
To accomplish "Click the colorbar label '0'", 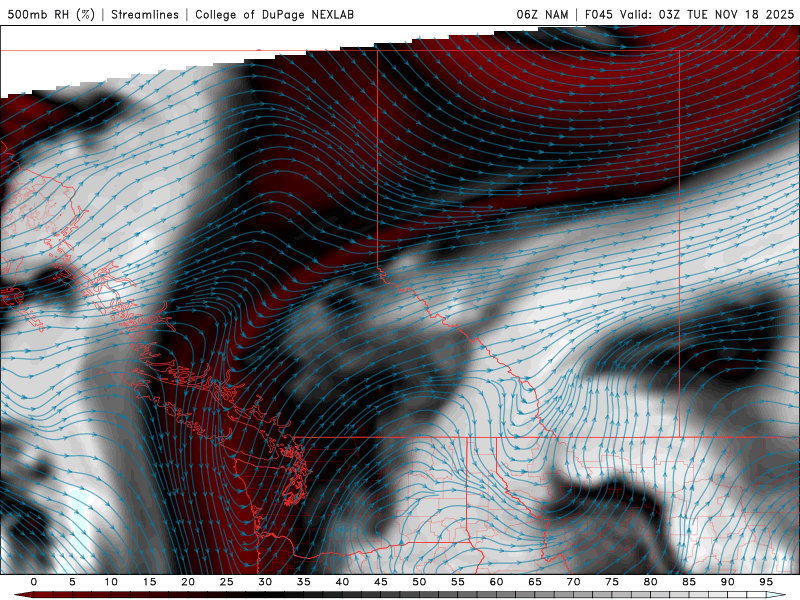I will point(34,582).
